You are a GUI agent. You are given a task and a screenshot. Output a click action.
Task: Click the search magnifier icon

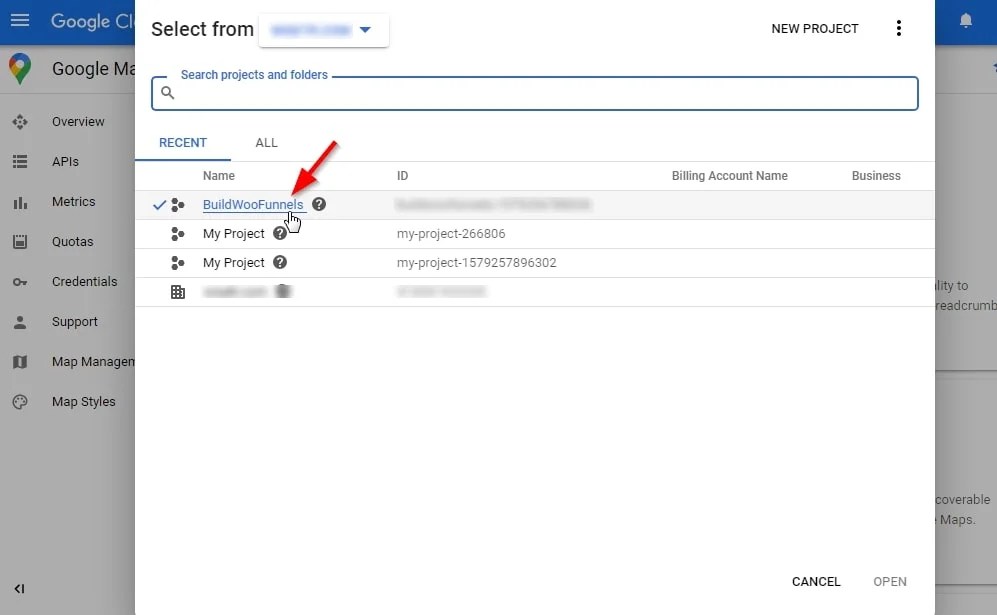click(167, 92)
